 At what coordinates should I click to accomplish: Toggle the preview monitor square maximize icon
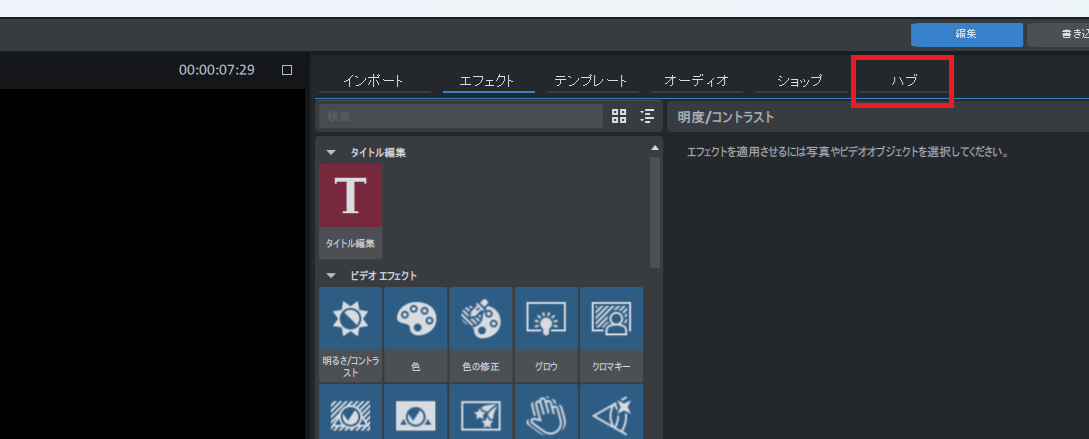287,70
